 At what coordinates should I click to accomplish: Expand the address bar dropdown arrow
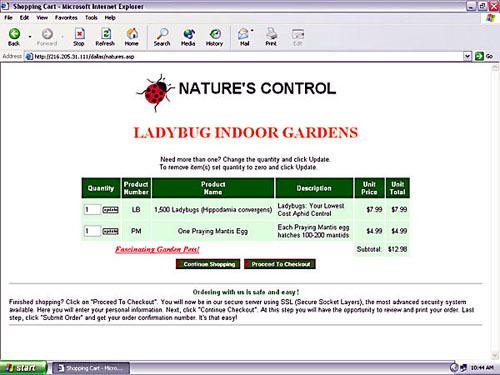pos(467,56)
